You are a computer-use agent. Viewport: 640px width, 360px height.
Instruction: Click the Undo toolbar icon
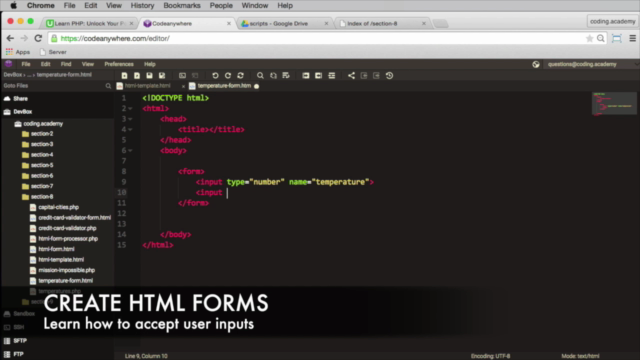pyautogui.click(x=215, y=76)
